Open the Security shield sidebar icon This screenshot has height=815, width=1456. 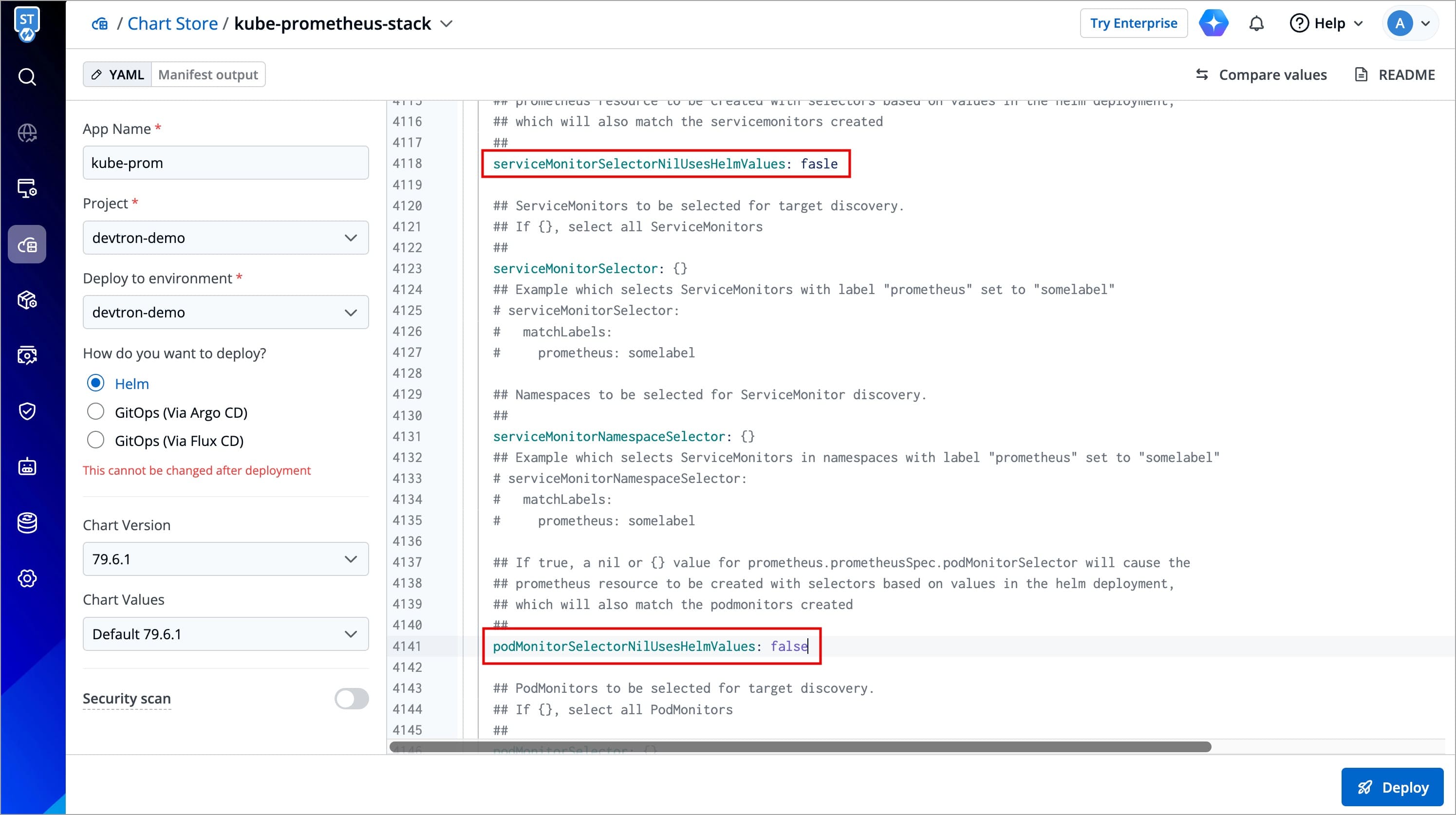(x=27, y=411)
